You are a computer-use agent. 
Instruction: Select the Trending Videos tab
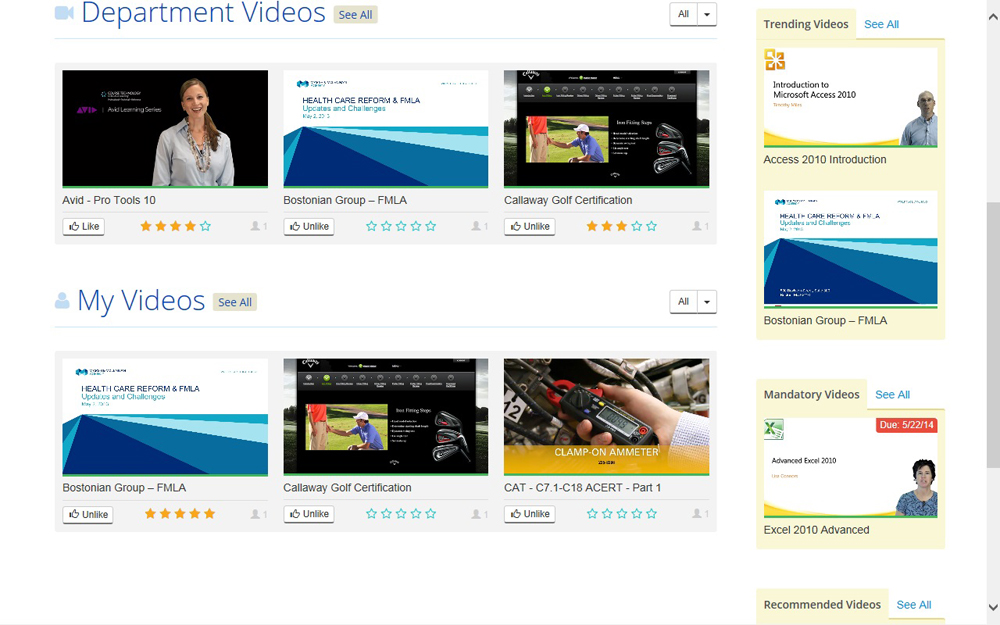point(806,24)
